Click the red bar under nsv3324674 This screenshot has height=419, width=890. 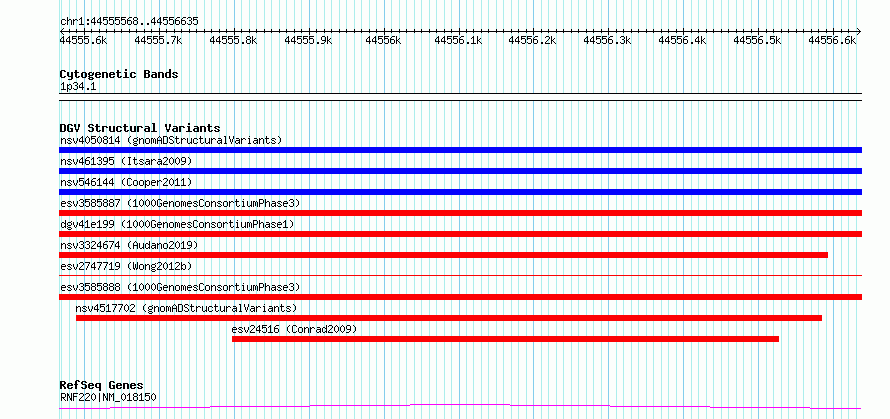point(443,255)
